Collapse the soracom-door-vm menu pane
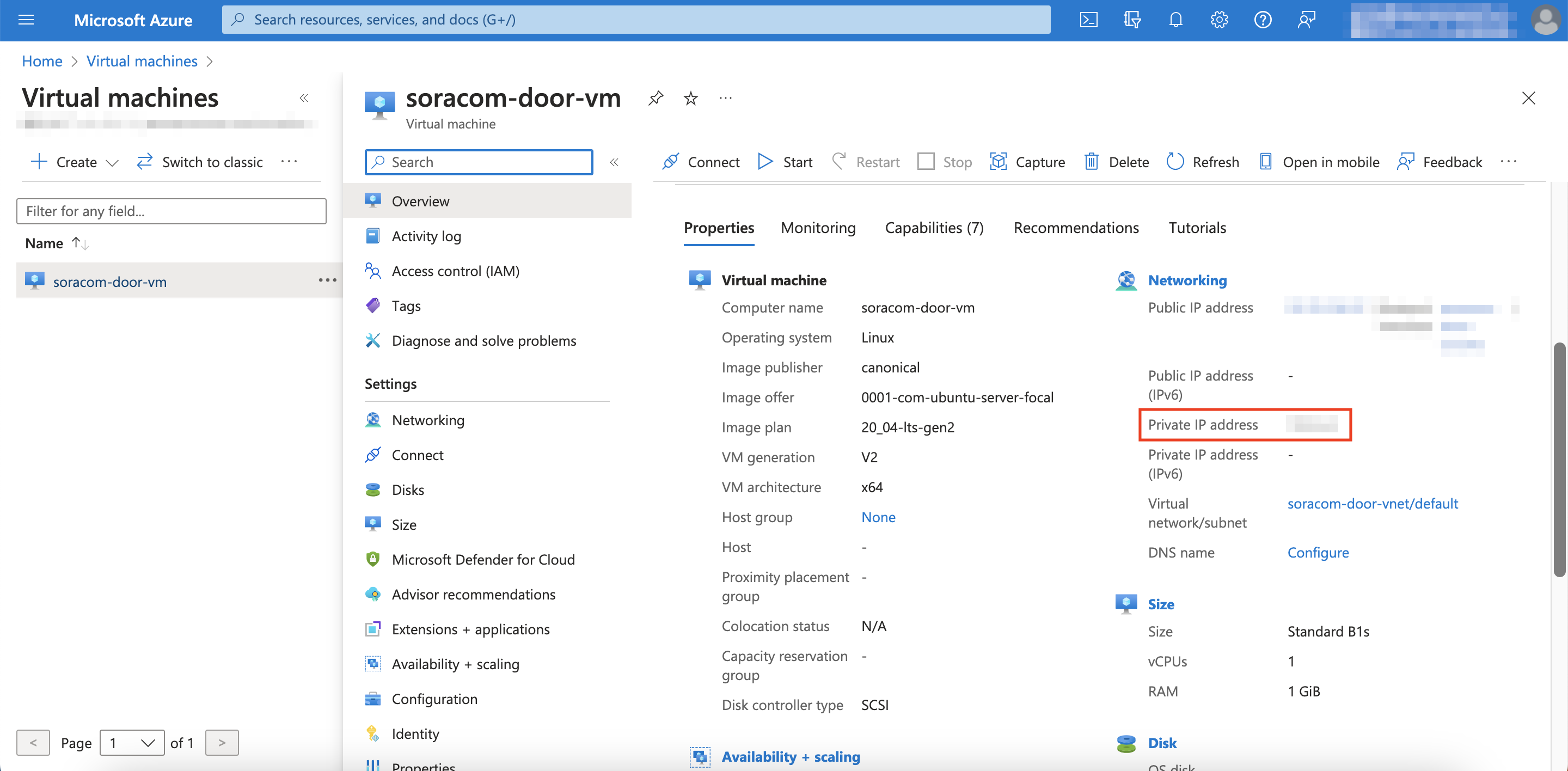 click(x=615, y=162)
